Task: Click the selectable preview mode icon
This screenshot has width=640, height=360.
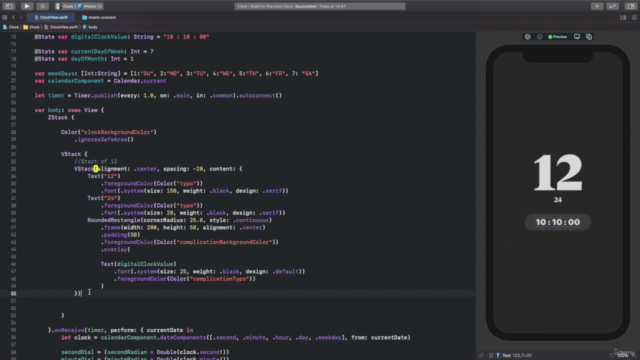Action: [540, 37]
